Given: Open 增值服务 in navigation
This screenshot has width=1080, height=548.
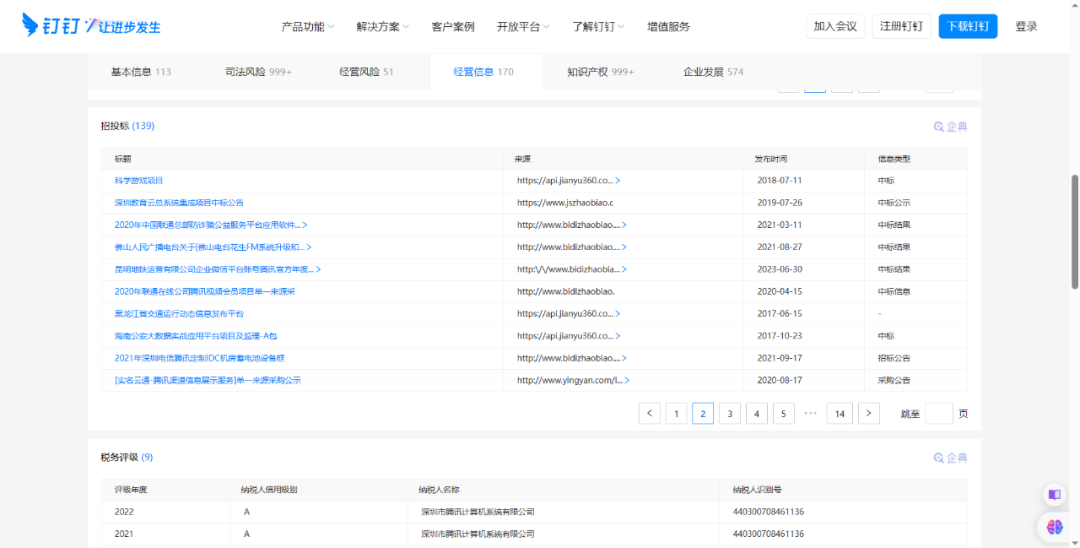Looking at the screenshot, I should point(668,27).
